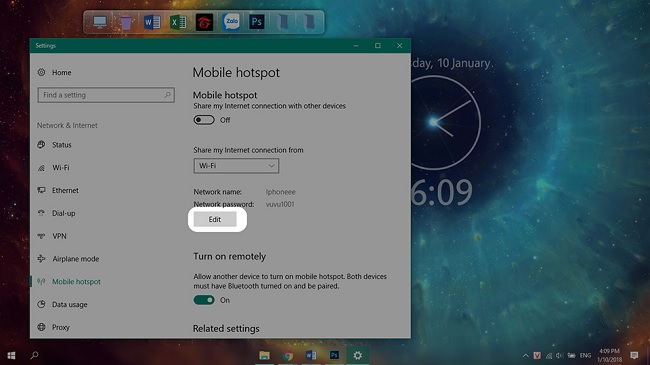
Task: Select Airplane mode in the sidebar
Action: pos(75,259)
